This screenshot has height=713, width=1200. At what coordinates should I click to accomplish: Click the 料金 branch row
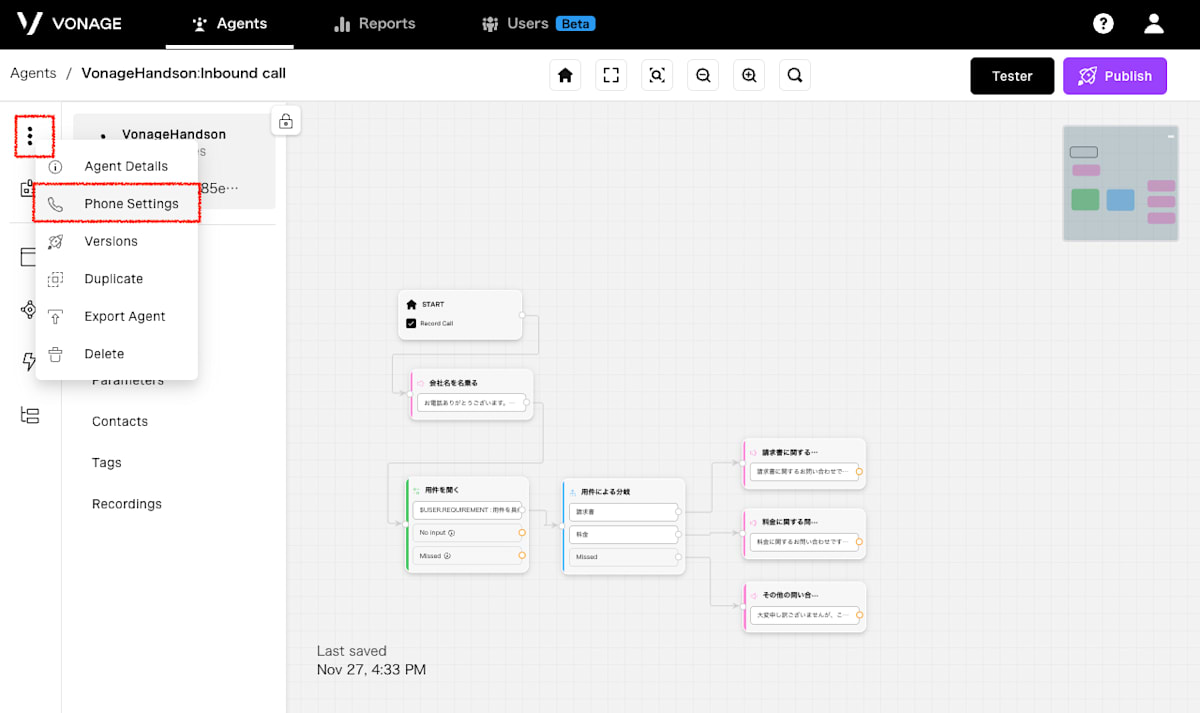(x=625, y=534)
